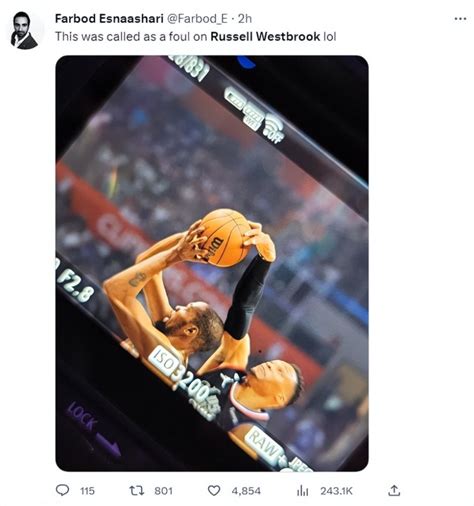Open Farbod Esnaashari display name link
The width and height of the screenshot is (474, 506).
(x=109, y=19)
